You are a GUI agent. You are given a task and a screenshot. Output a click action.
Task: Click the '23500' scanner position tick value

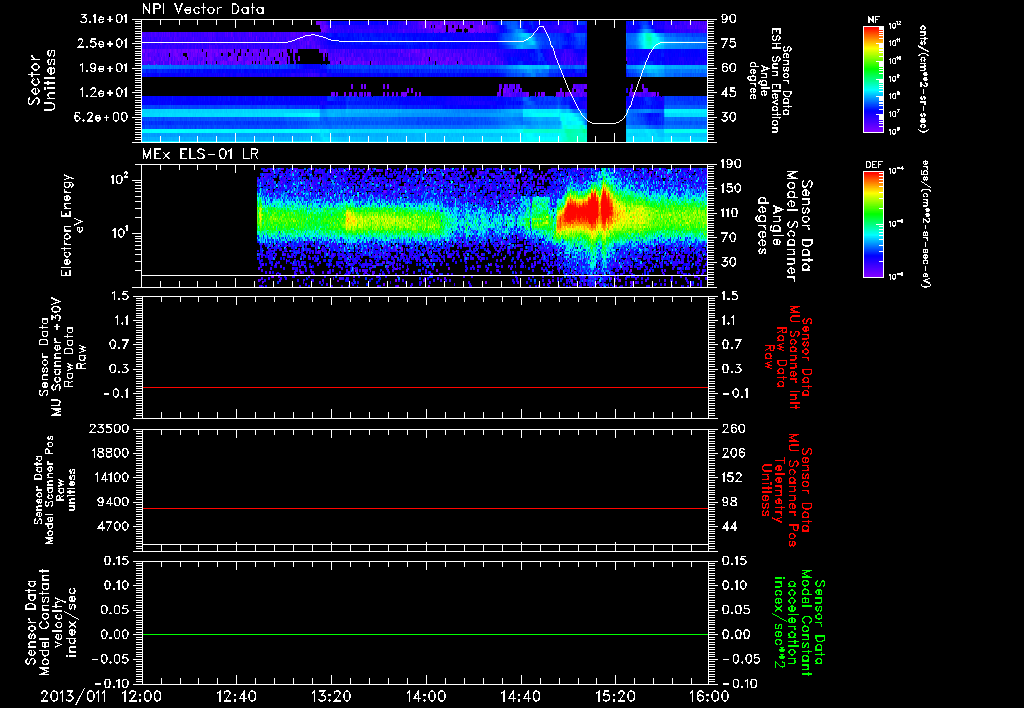click(108, 428)
